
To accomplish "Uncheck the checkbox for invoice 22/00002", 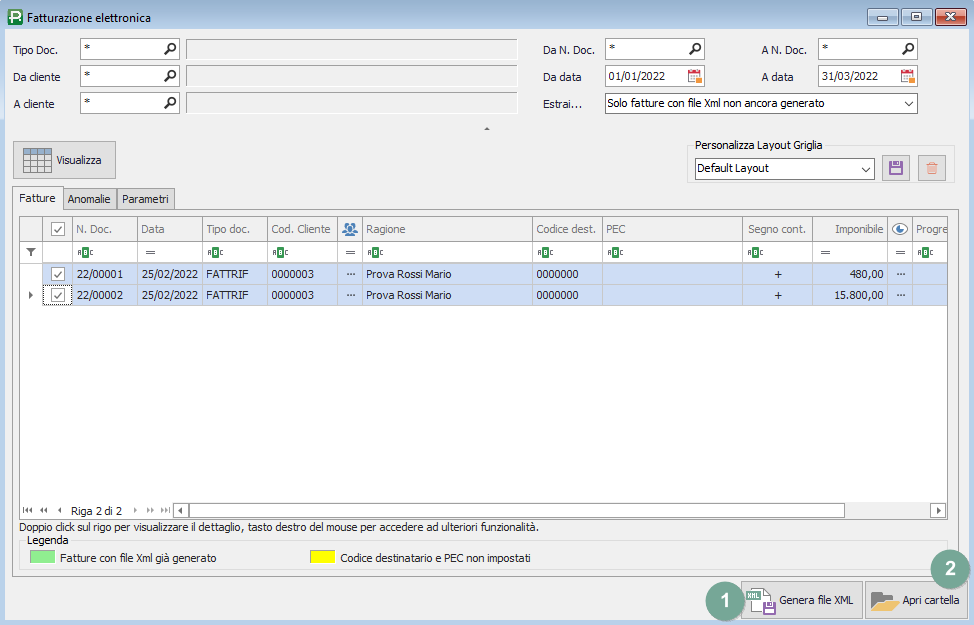I will 58,295.
